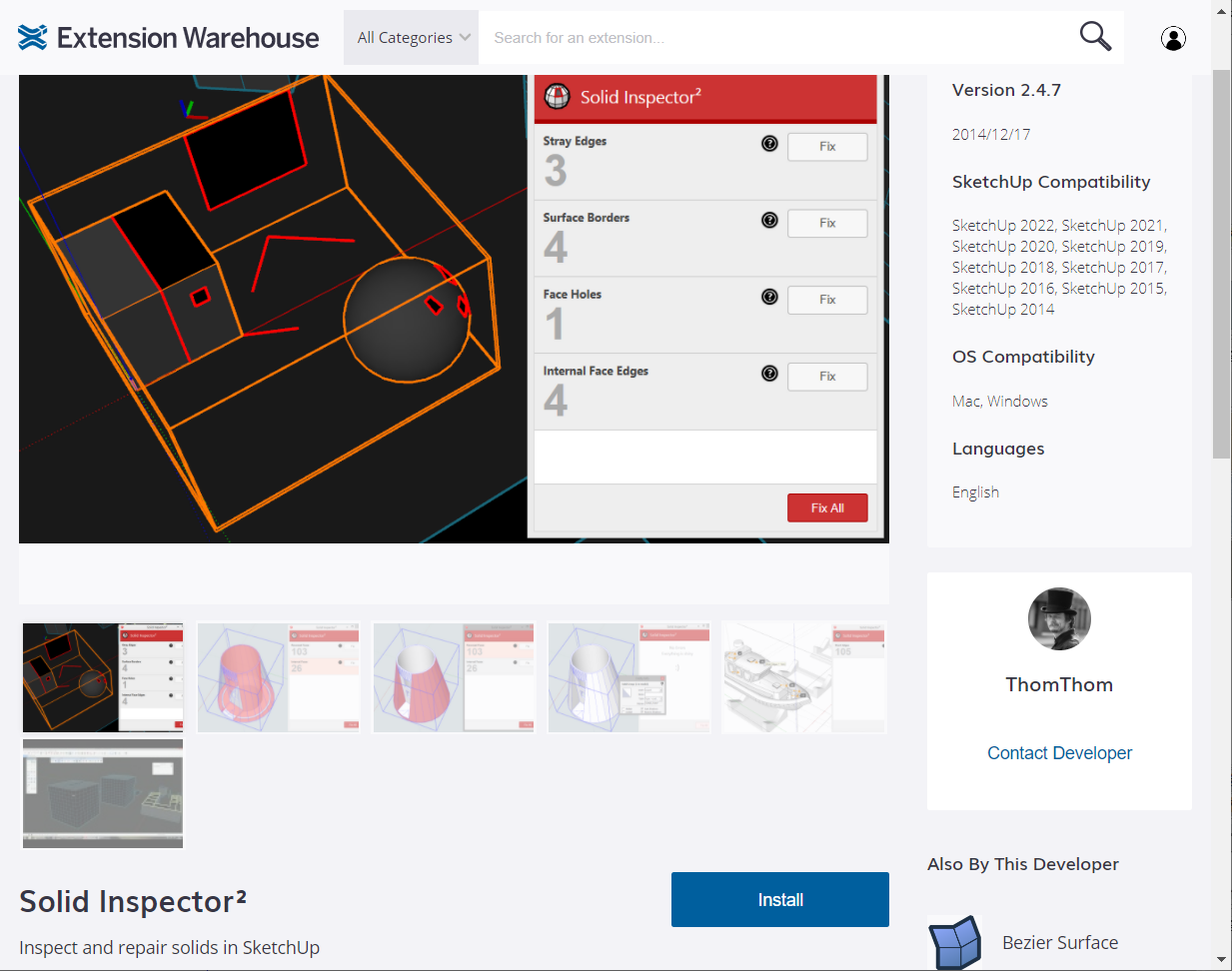Click the help icon for Internal Face Edges
Viewport: 1232px width, 971px height.
pos(769,373)
